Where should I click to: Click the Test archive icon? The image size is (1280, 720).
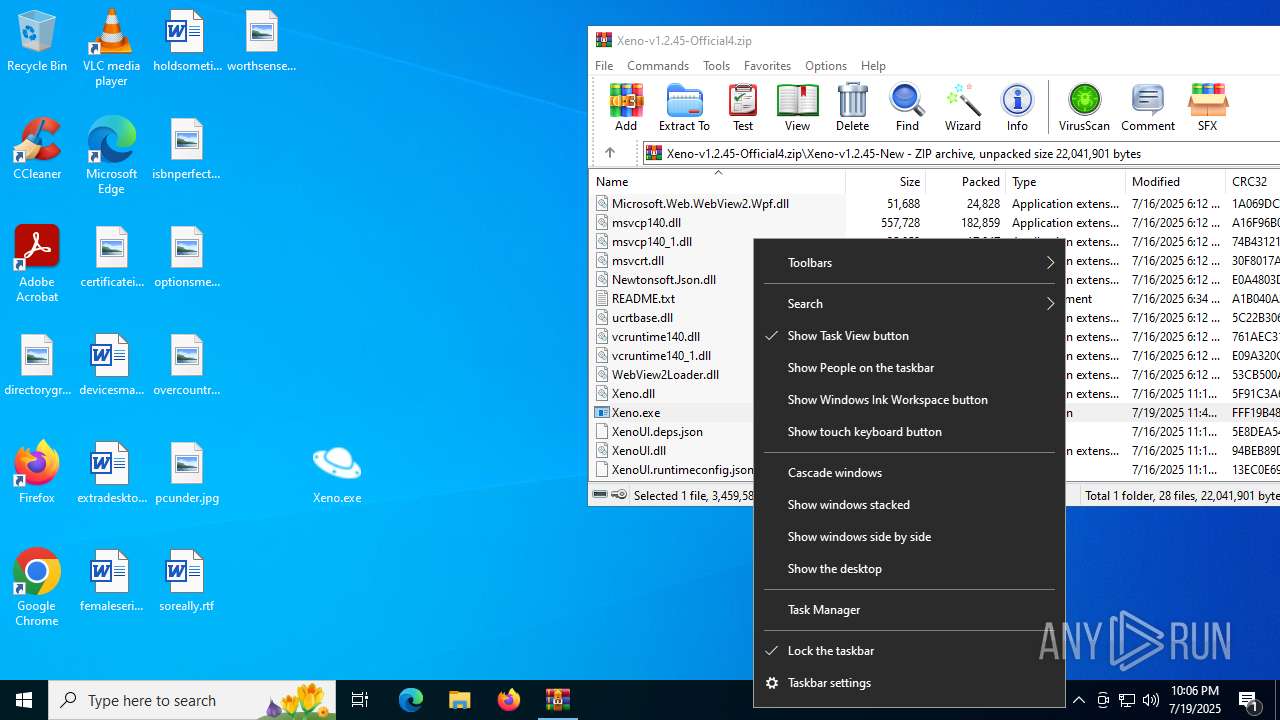(x=743, y=107)
